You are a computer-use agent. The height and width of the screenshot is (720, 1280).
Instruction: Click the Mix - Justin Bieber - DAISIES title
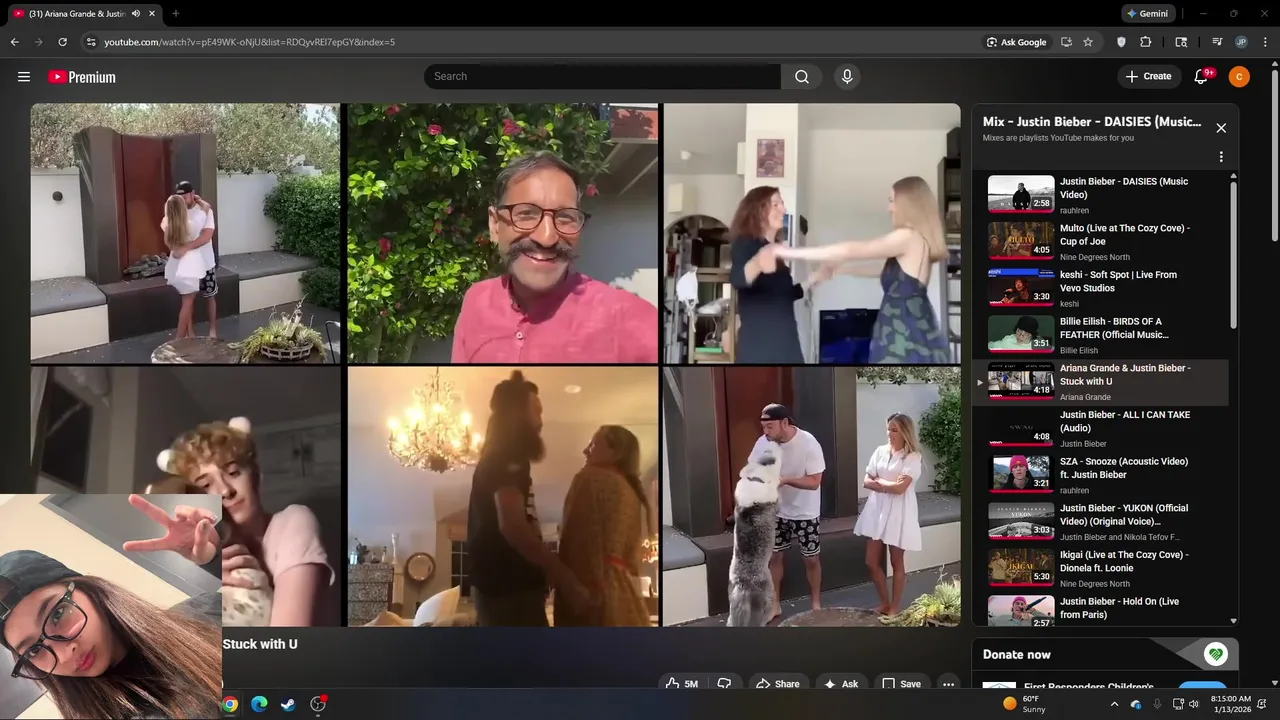[x=1092, y=122]
